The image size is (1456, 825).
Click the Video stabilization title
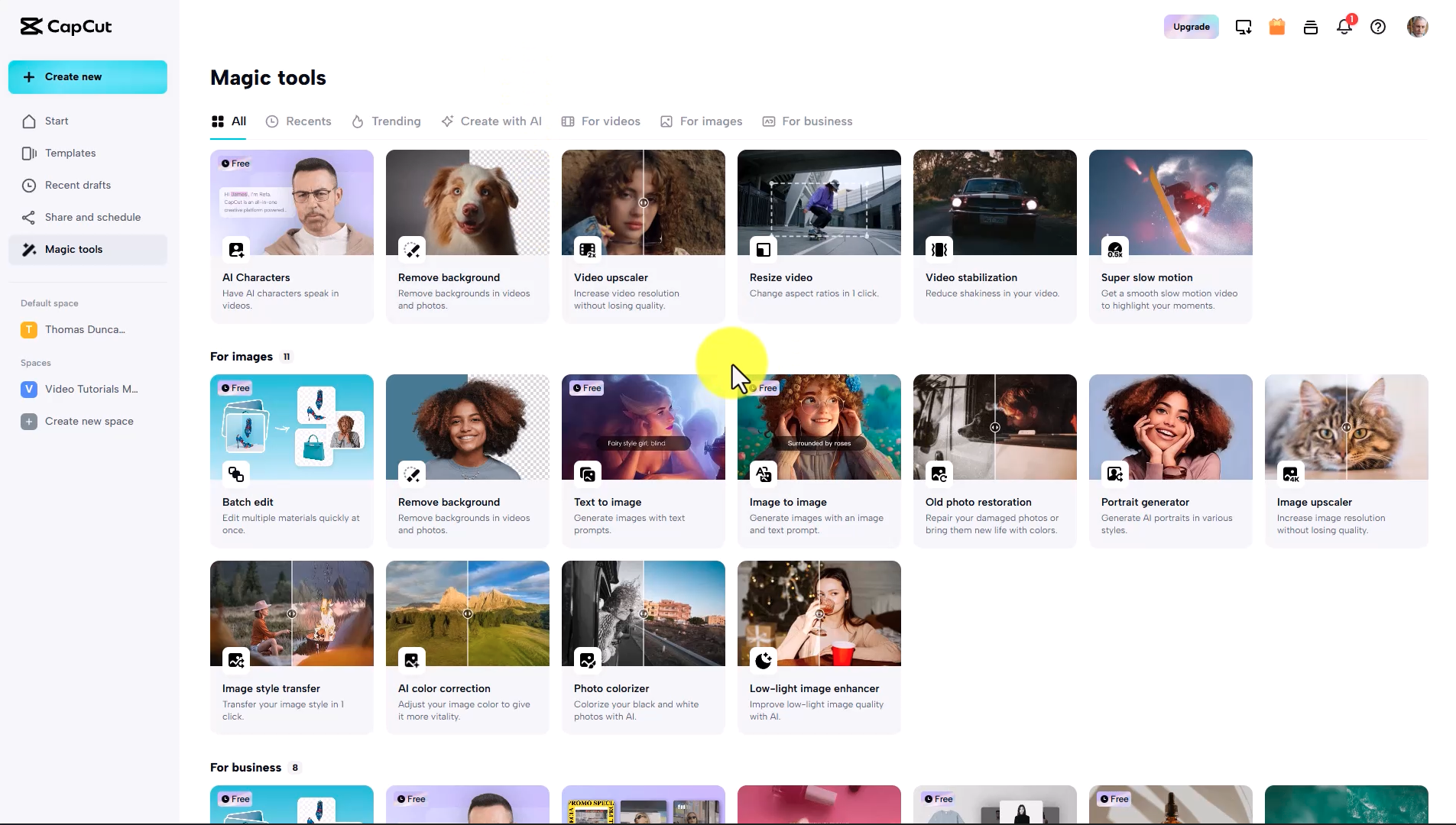click(971, 278)
